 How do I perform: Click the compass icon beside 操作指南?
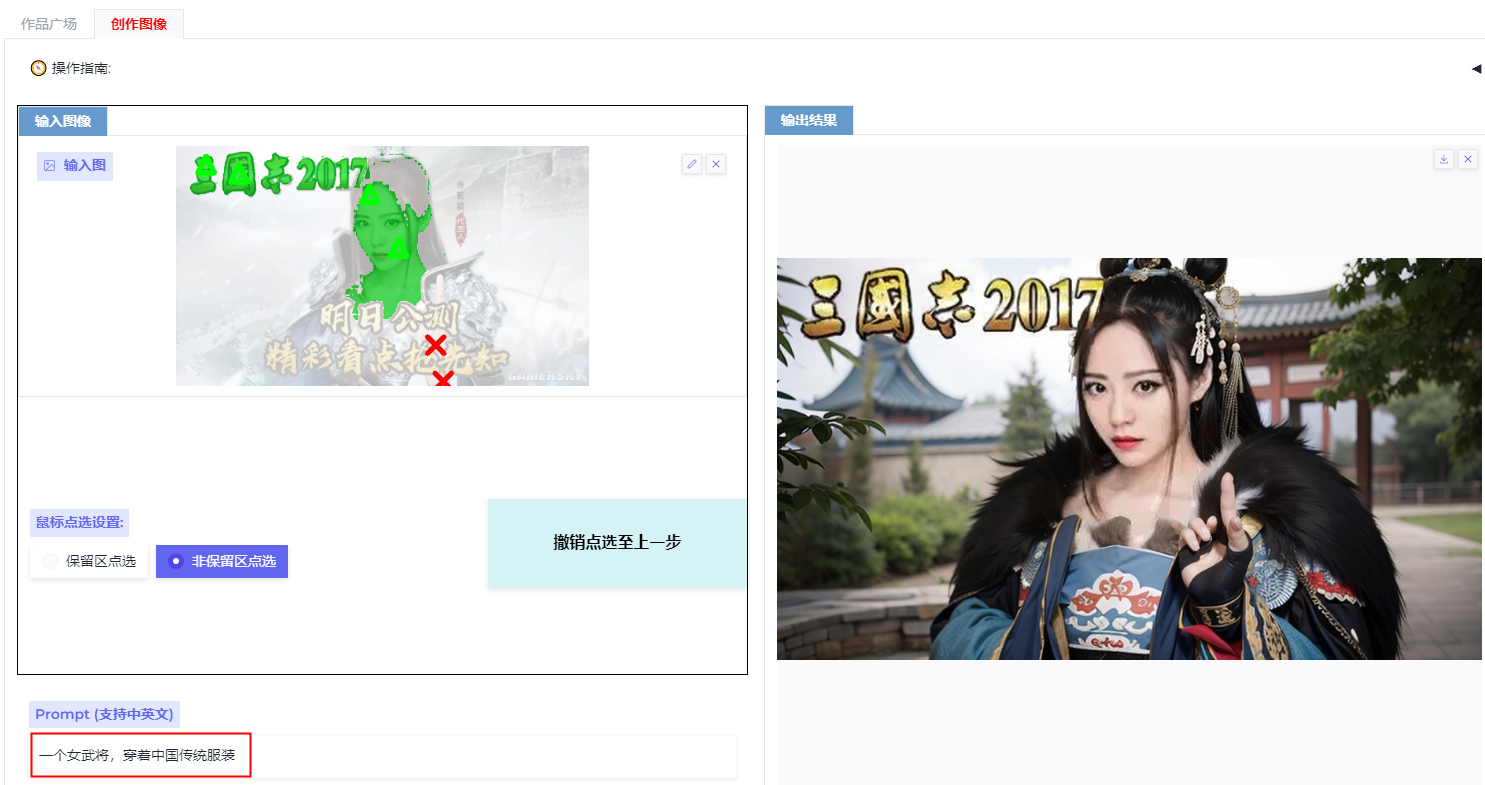coord(39,68)
